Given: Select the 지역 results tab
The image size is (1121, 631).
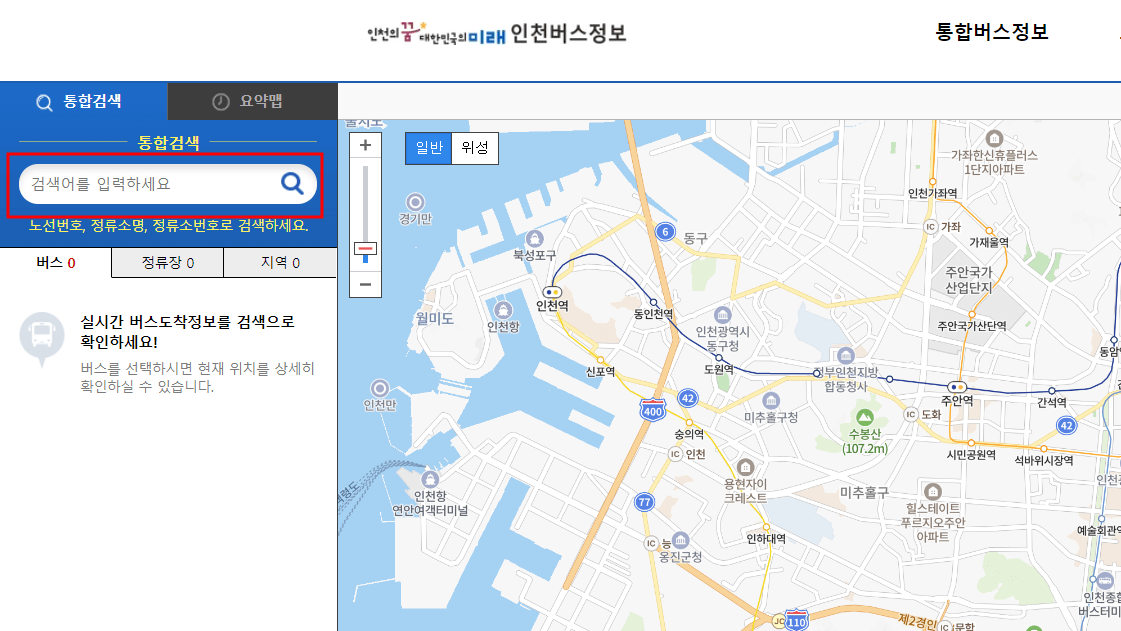Looking at the screenshot, I should 280,262.
